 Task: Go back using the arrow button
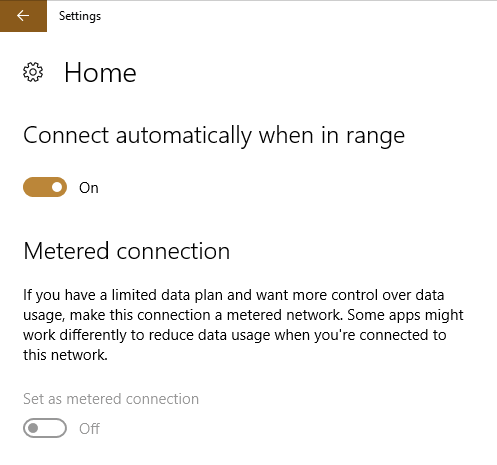click(x=23, y=16)
